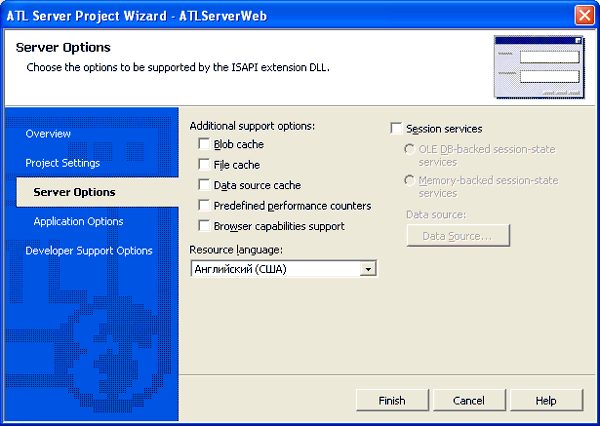The height and width of the screenshot is (426, 600).
Task: Open the Resource language dropdown arrow
Action: (x=368, y=269)
